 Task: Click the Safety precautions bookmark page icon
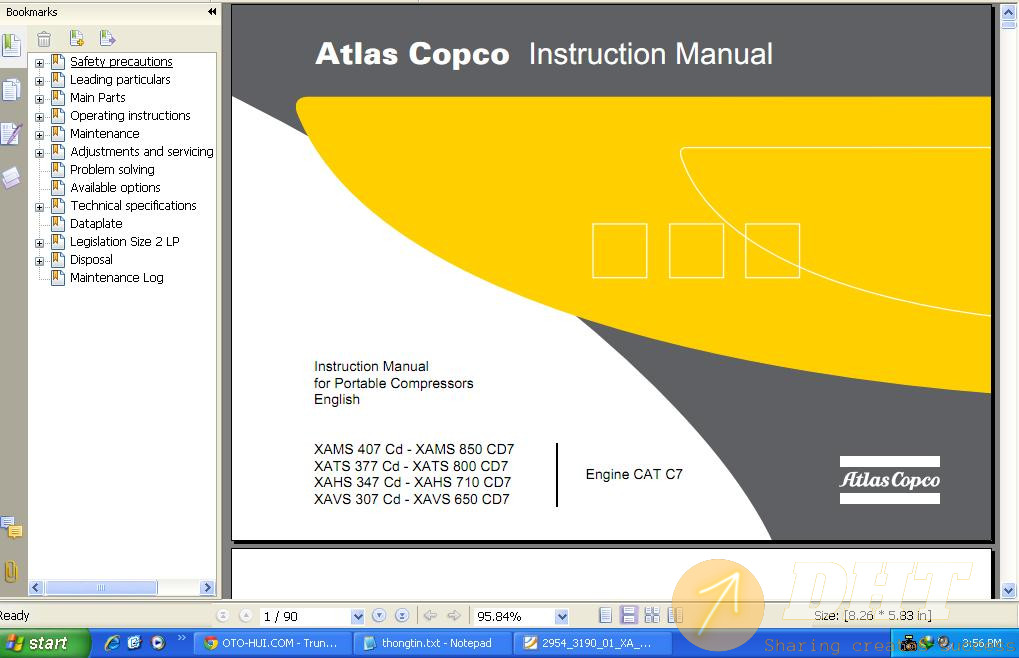point(58,62)
